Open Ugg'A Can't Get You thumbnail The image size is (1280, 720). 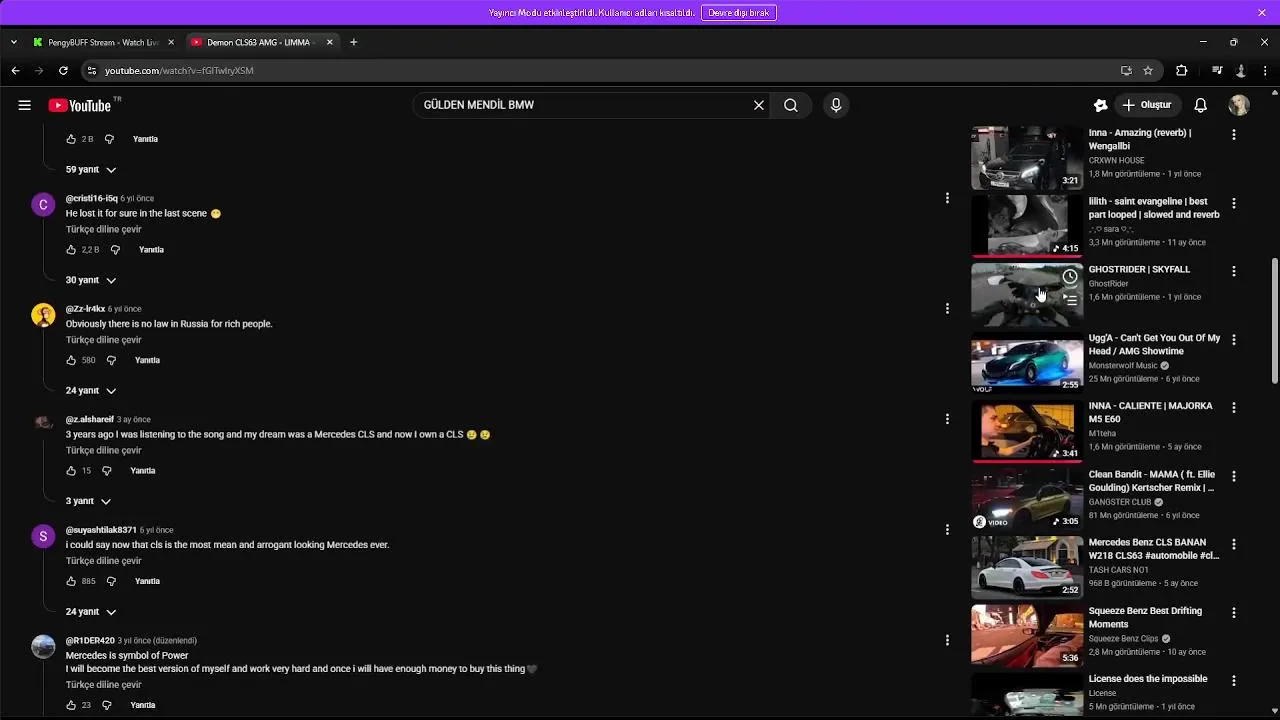(x=1027, y=363)
